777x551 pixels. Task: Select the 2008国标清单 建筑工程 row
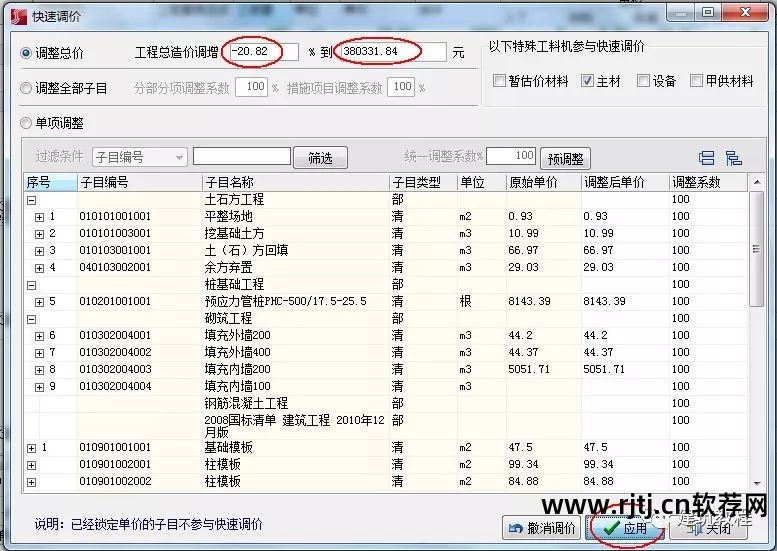click(x=387, y=426)
